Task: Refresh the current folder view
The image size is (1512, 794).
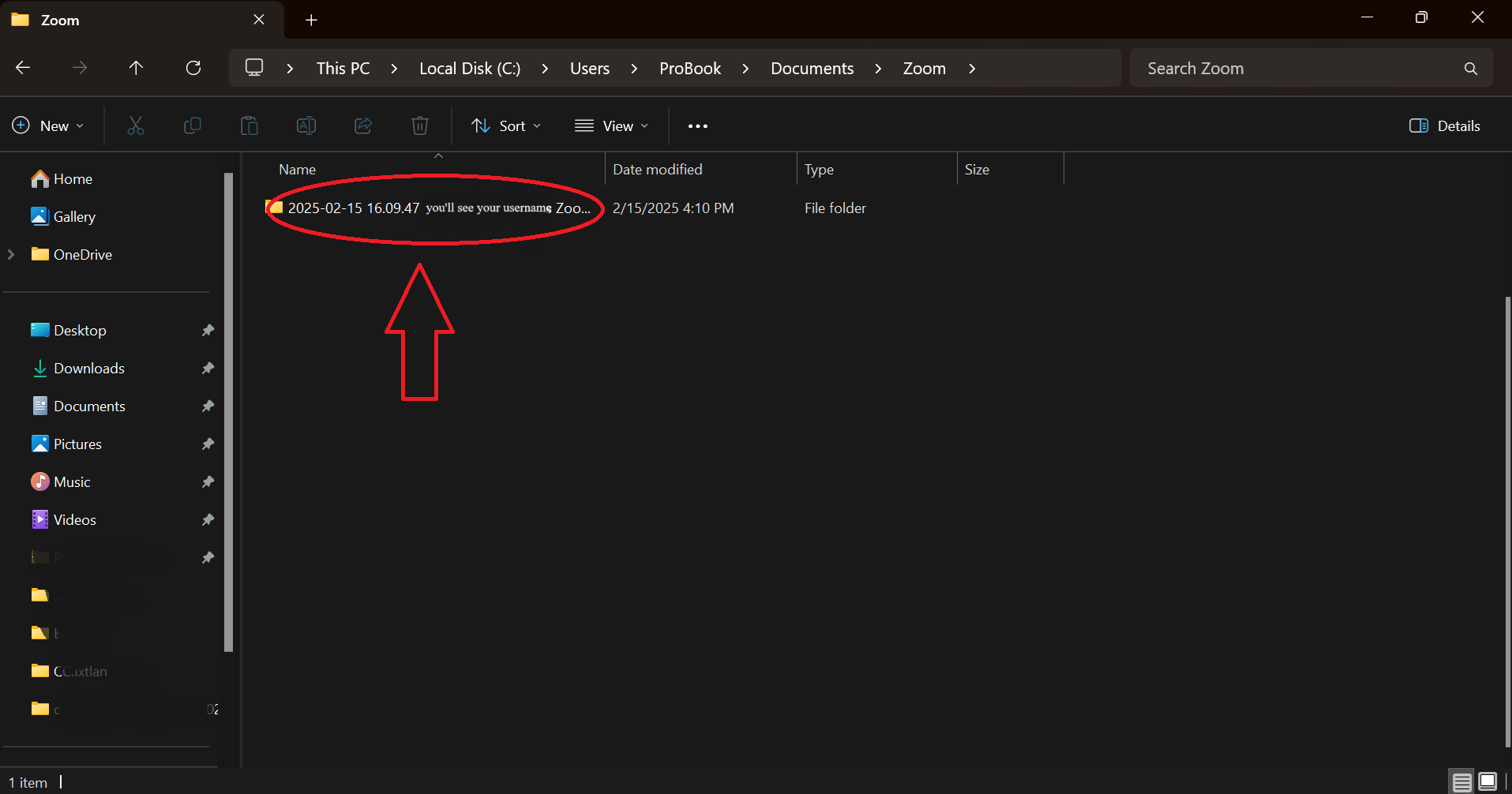Action: click(x=193, y=68)
